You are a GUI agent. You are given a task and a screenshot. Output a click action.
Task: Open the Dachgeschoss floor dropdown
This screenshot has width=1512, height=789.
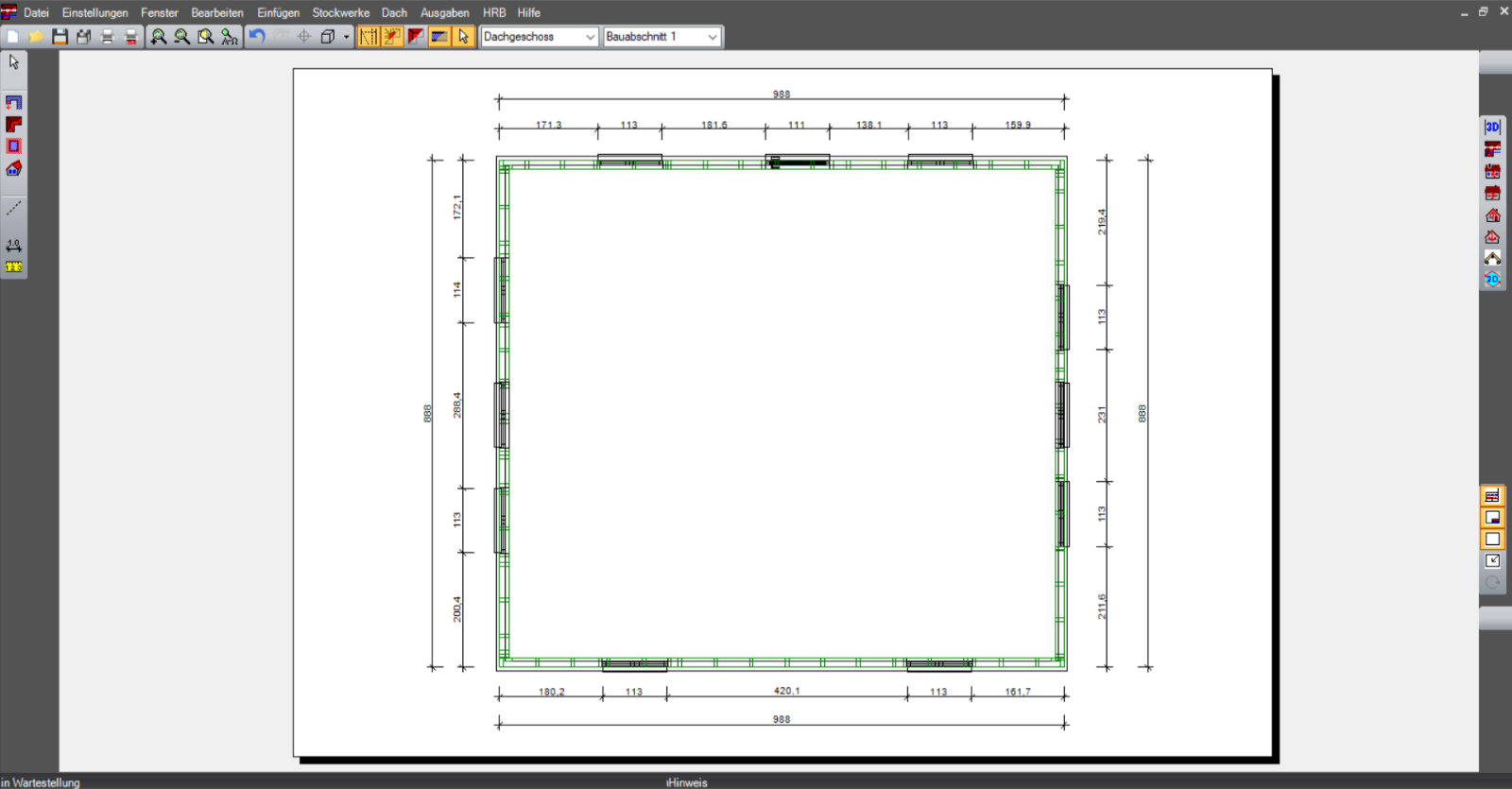click(540, 37)
